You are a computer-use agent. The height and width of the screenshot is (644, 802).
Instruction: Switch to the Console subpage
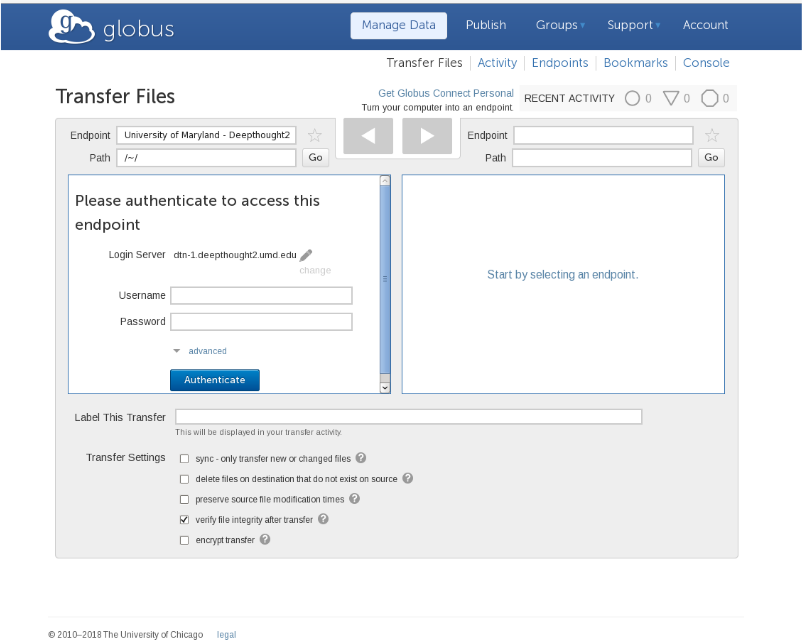pos(706,63)
